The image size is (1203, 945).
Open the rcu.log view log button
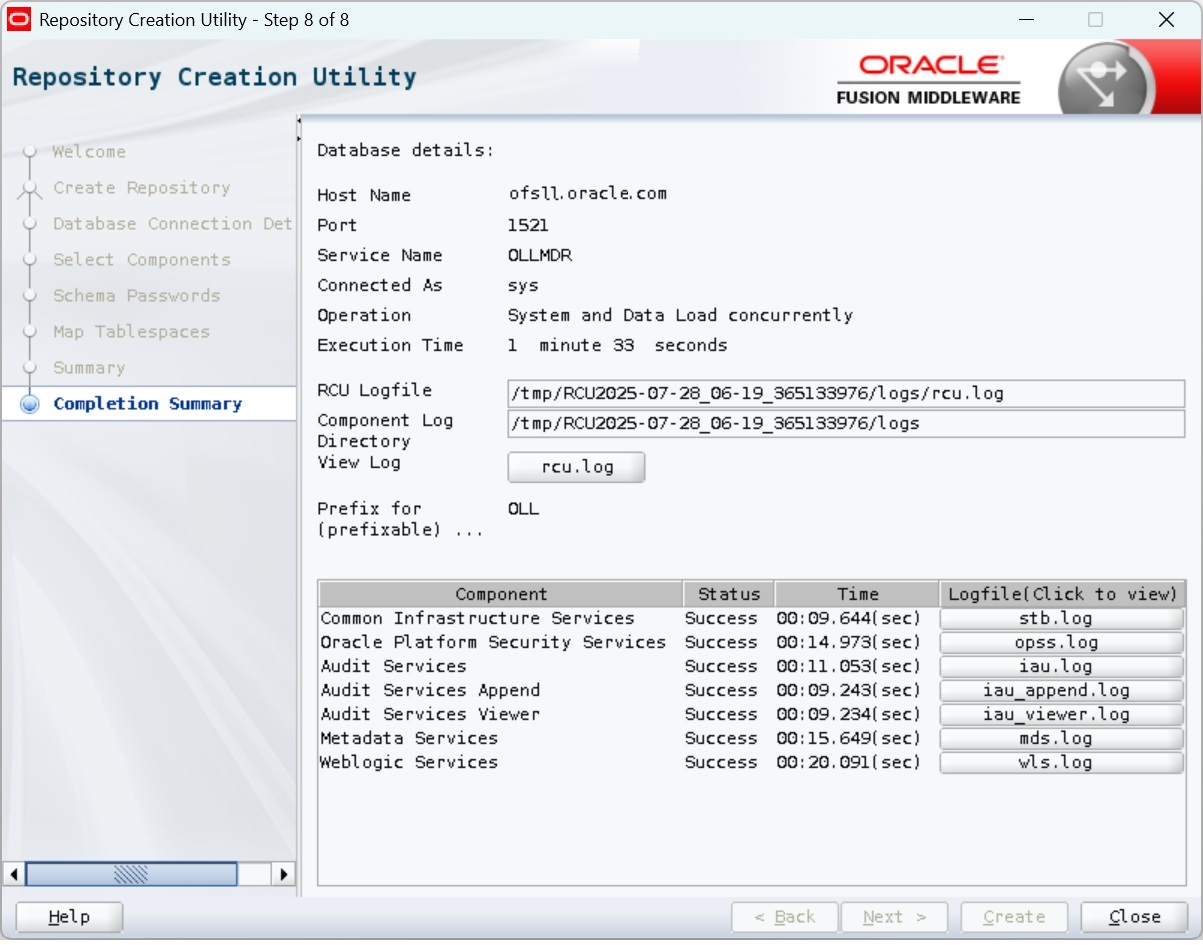coord(576,467)
